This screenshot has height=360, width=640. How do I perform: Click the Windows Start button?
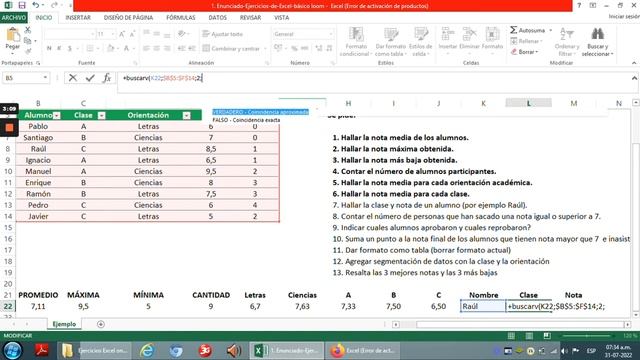[x=12, y=351]
